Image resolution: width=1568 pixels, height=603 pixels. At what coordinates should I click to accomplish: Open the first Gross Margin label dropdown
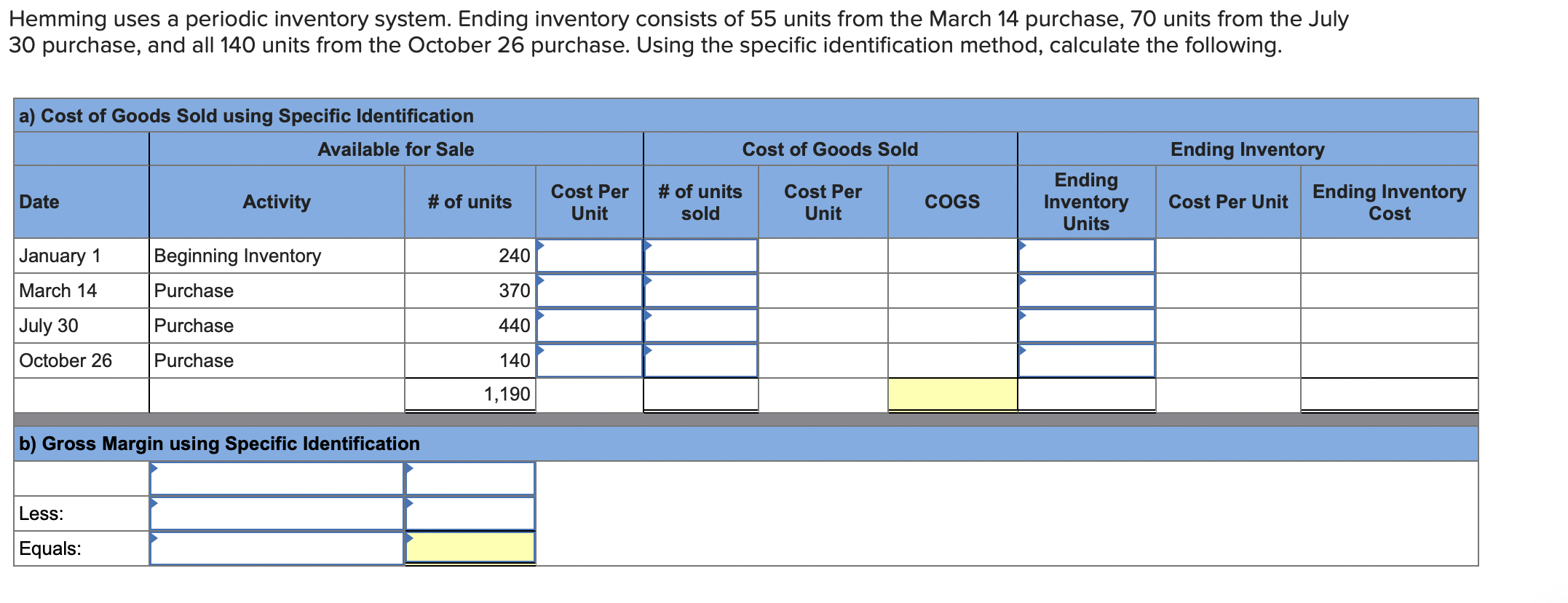(277, 478)
